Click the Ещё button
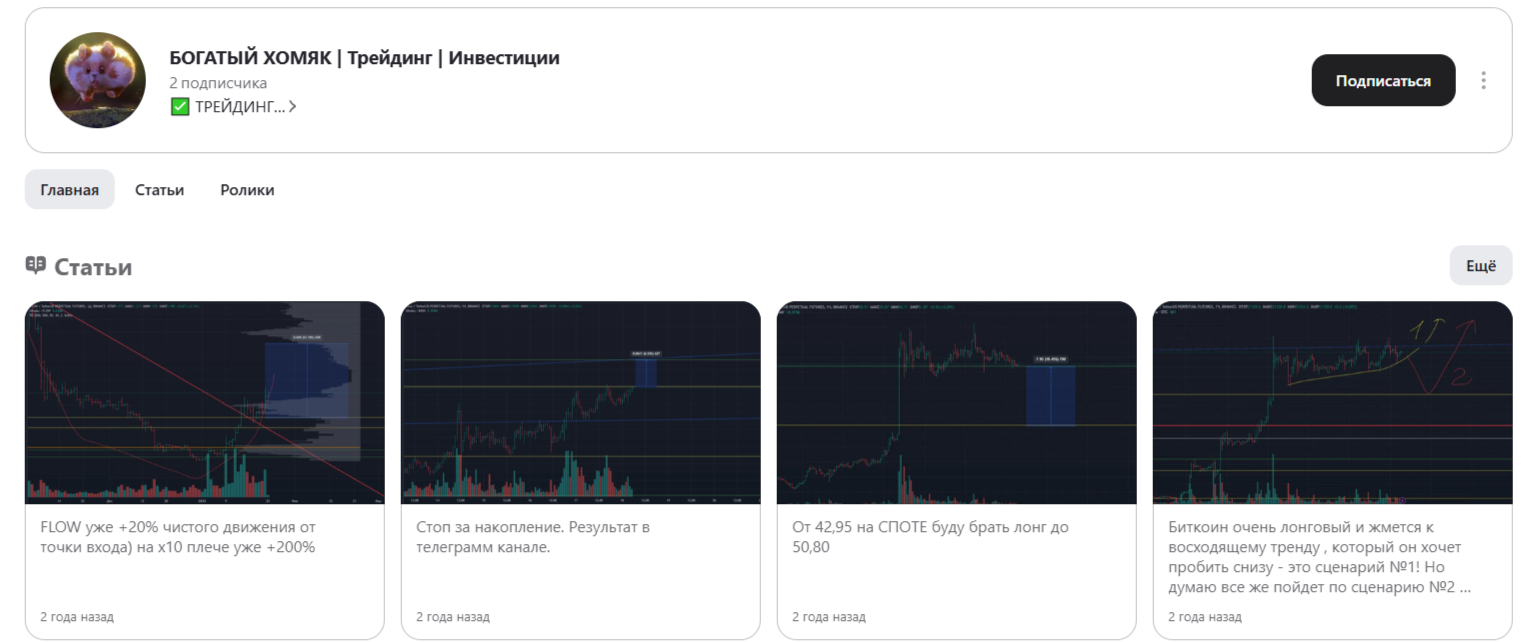1528x642 pixels. [x=1480, y=266]
